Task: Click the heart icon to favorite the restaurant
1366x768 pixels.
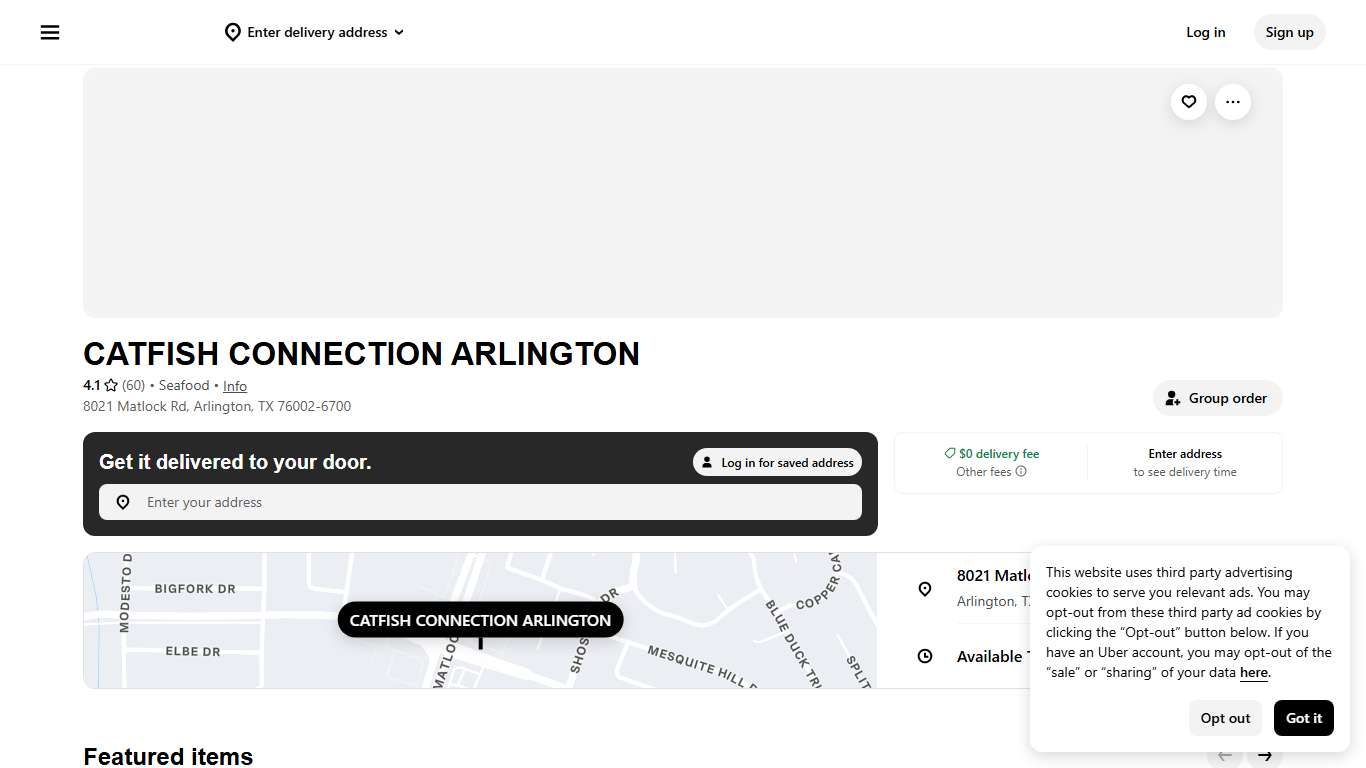Action: [x=1188, y=101]
